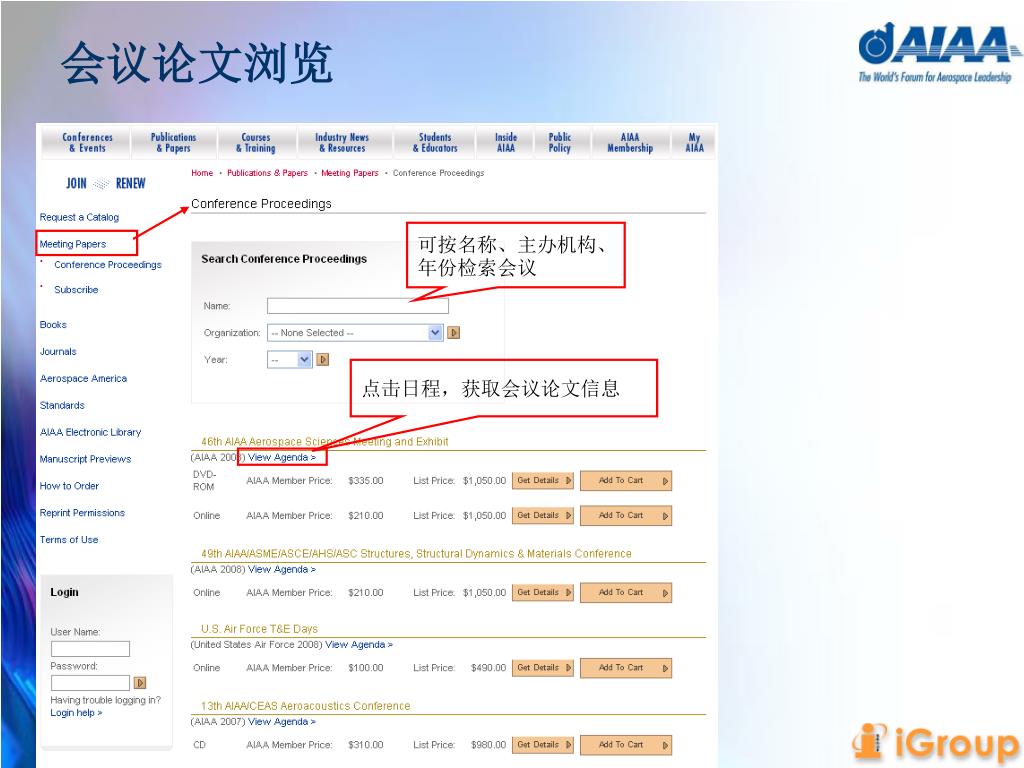Get Details for U.S. Air Force T&E Days
The height and width of the screenshot is (768, 1024).
(543, 668)
